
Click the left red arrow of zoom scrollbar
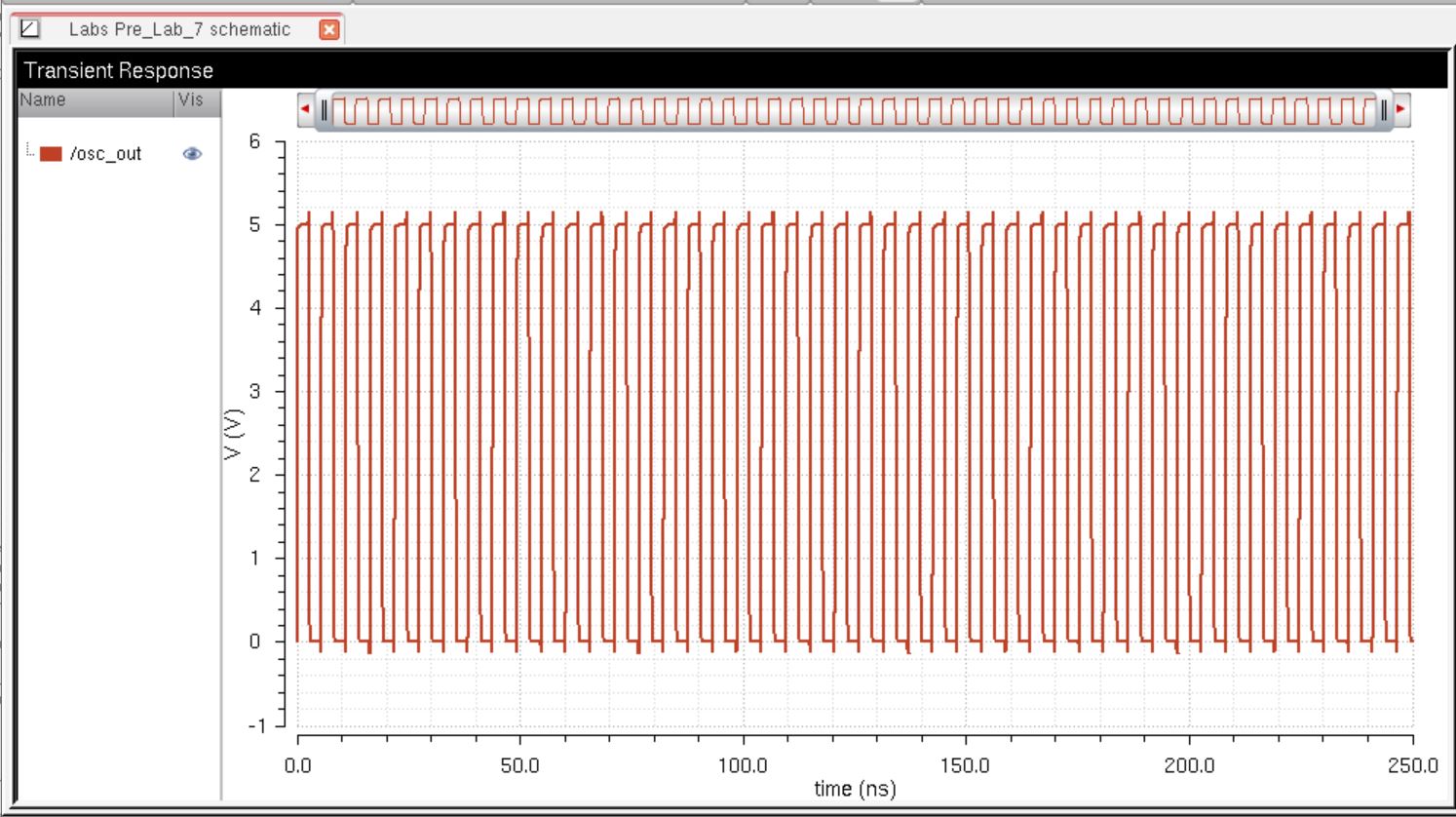point(305,109)
